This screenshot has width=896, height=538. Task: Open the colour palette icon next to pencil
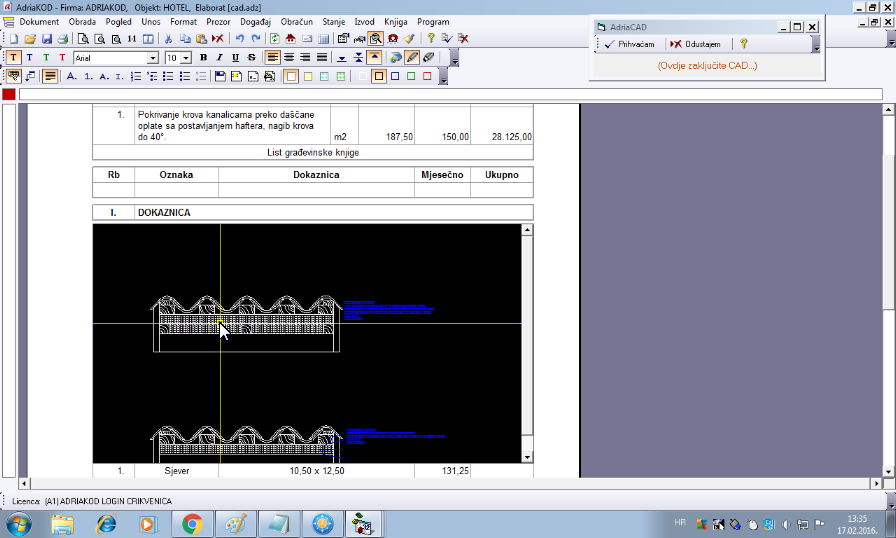click(395, 58)
